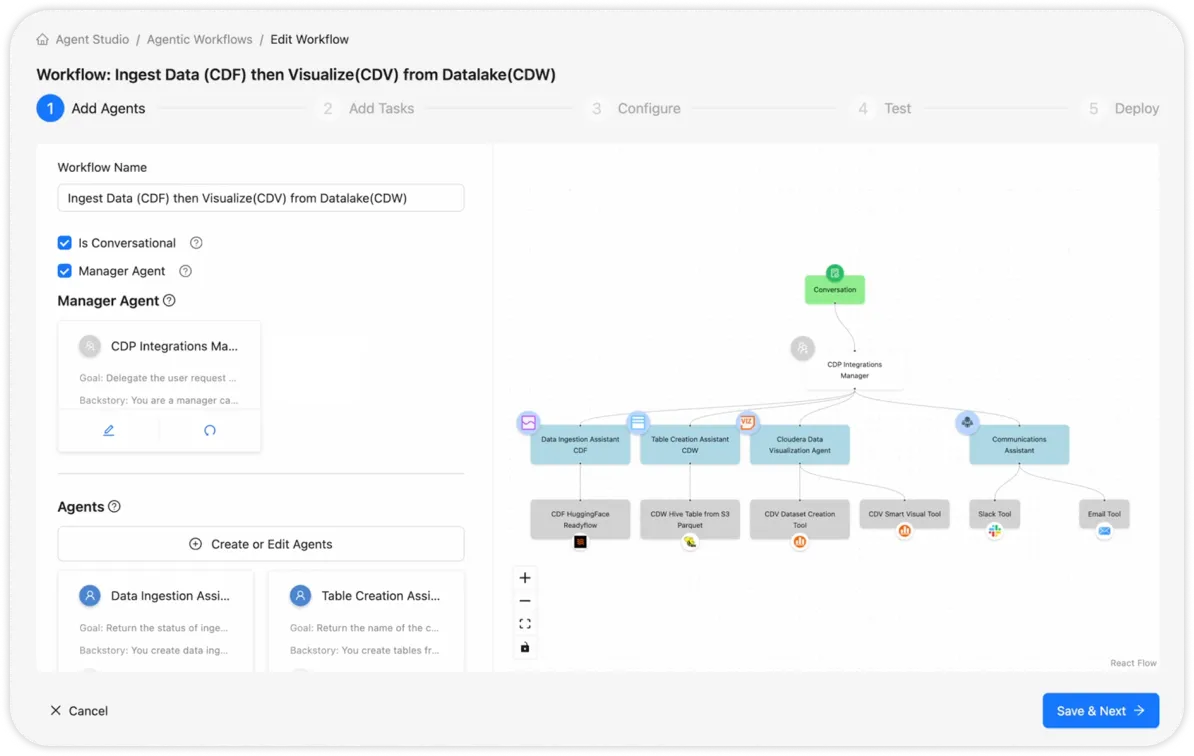Uncheck the Is Conversational checkbox

(x=64, y=242)
